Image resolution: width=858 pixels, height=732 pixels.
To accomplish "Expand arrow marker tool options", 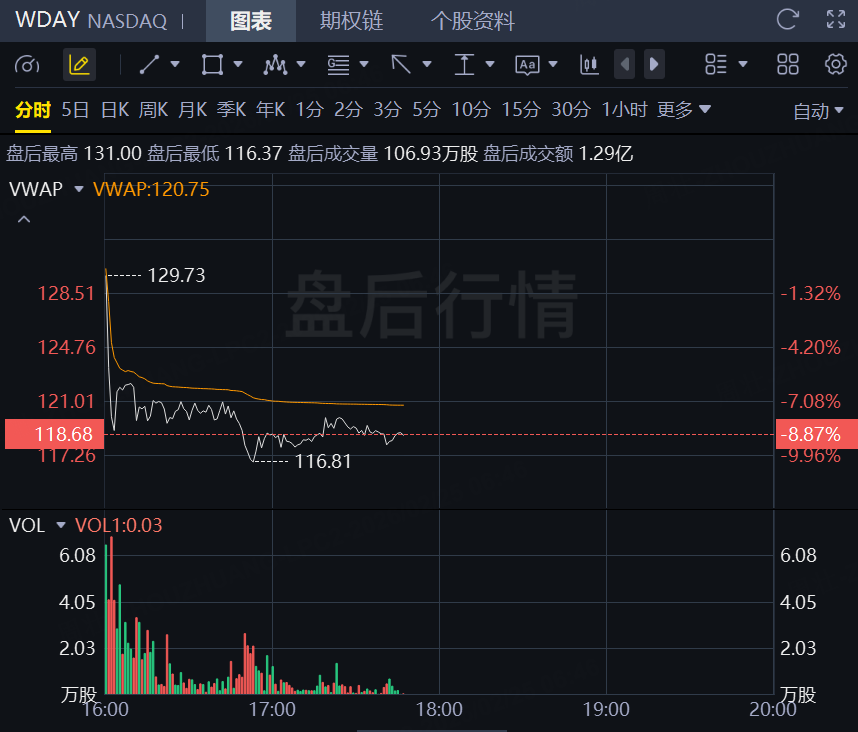I will click(427, 65).
